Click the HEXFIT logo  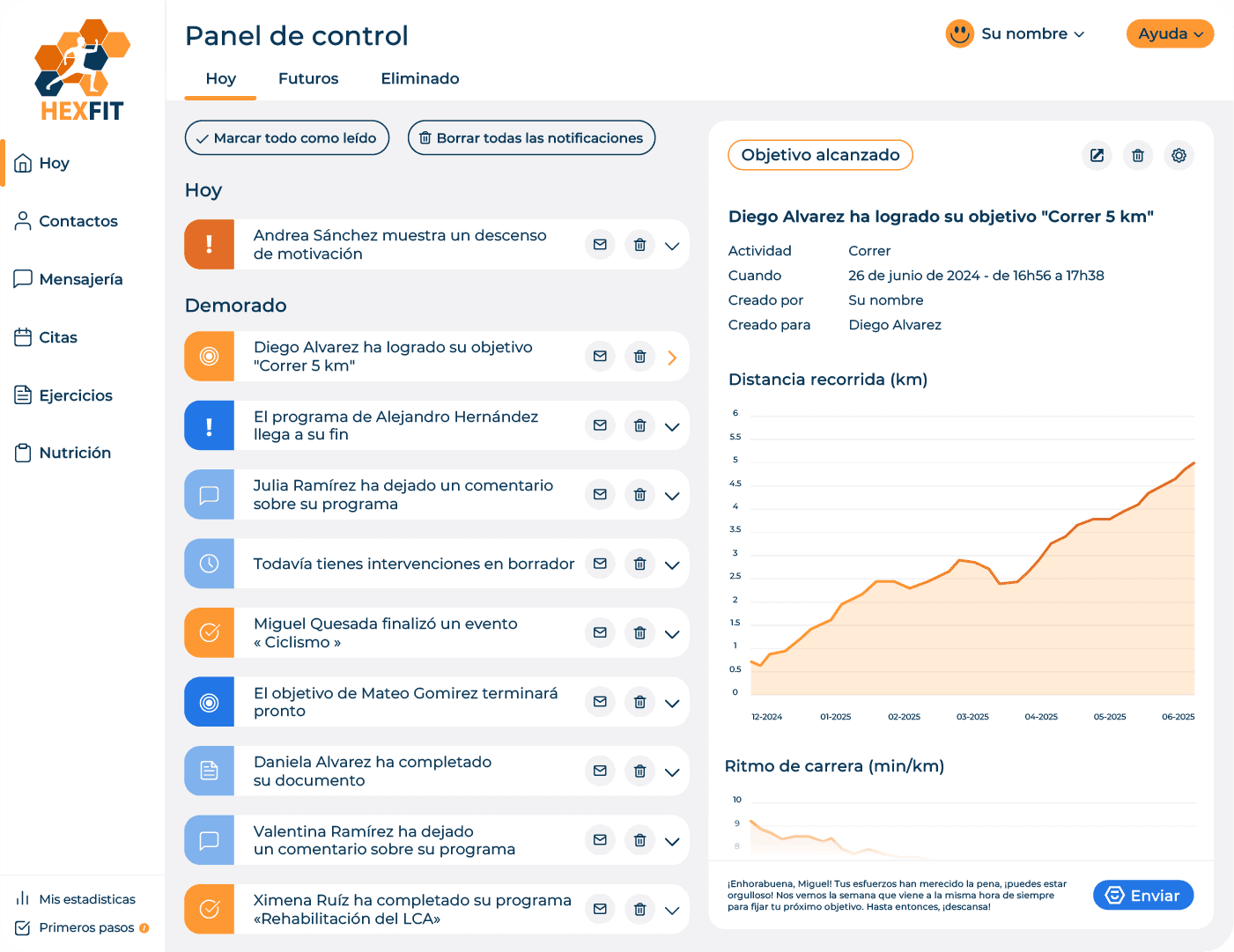pos(82,70)
